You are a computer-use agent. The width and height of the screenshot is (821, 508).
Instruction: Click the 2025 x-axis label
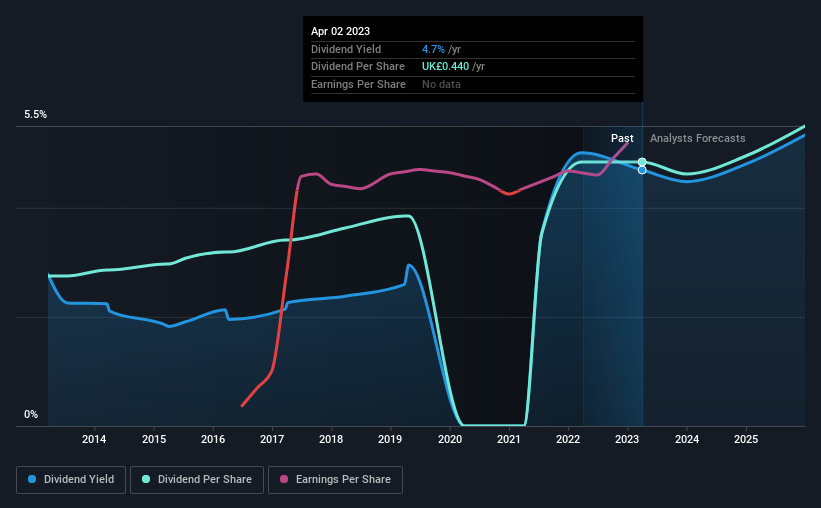click(746, 439)
